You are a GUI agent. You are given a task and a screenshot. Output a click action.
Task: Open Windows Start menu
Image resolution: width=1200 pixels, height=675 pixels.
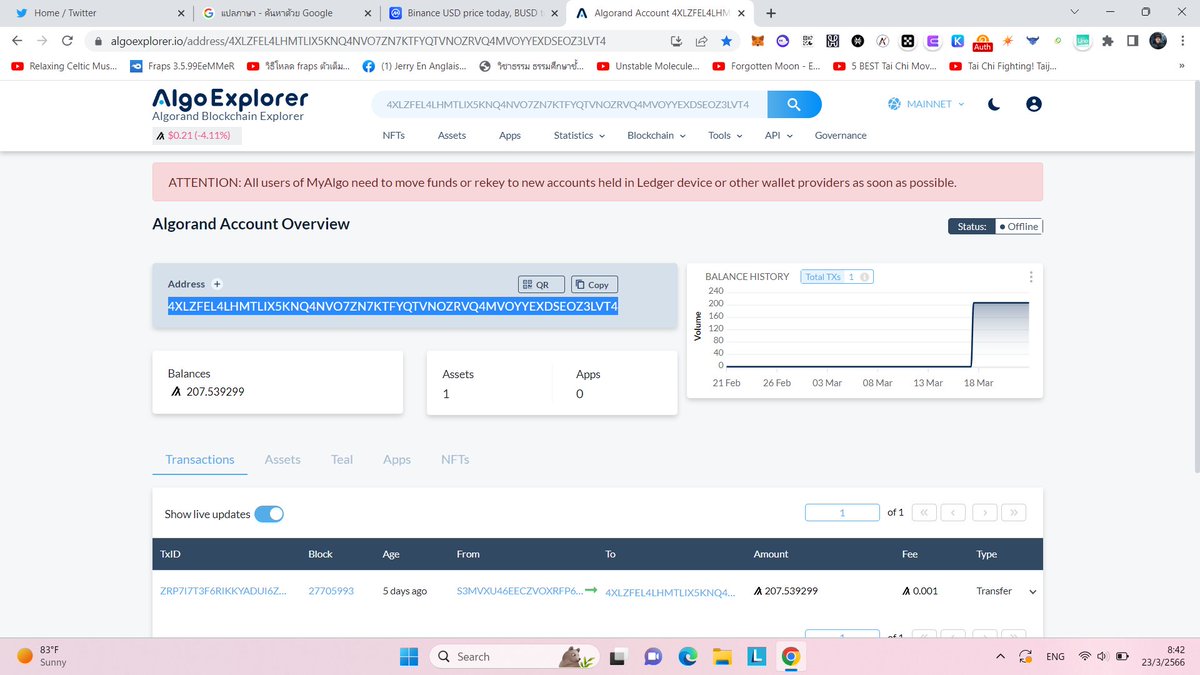click(x=409, y=656)
